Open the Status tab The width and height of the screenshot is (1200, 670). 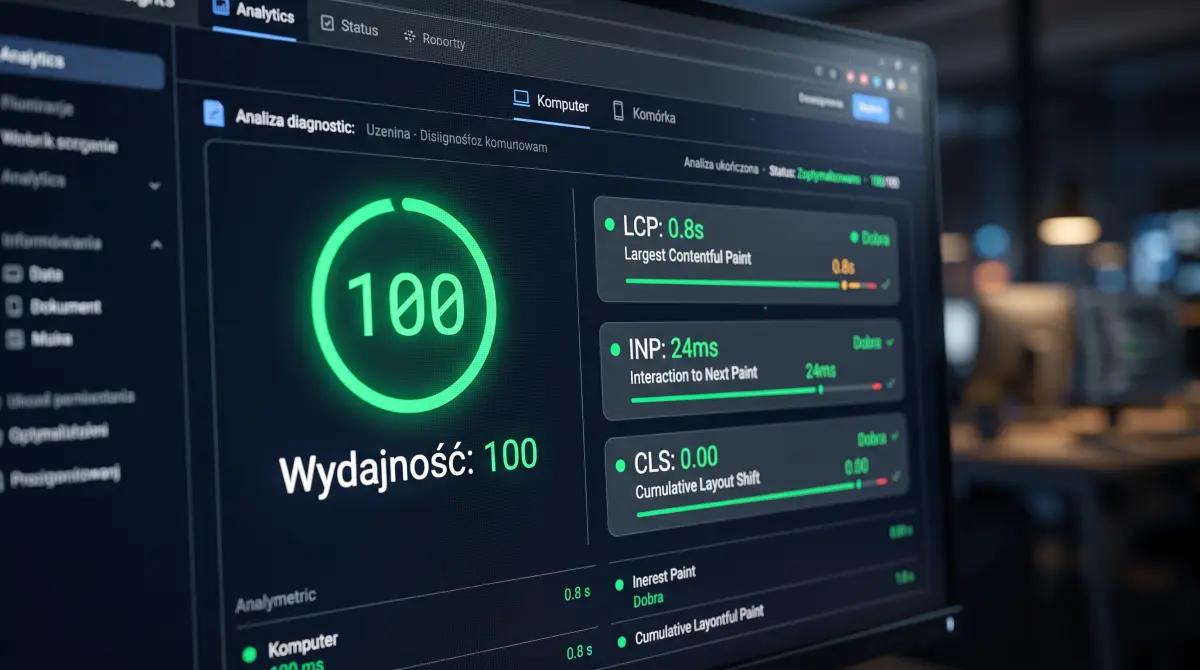tap(349, 26)
